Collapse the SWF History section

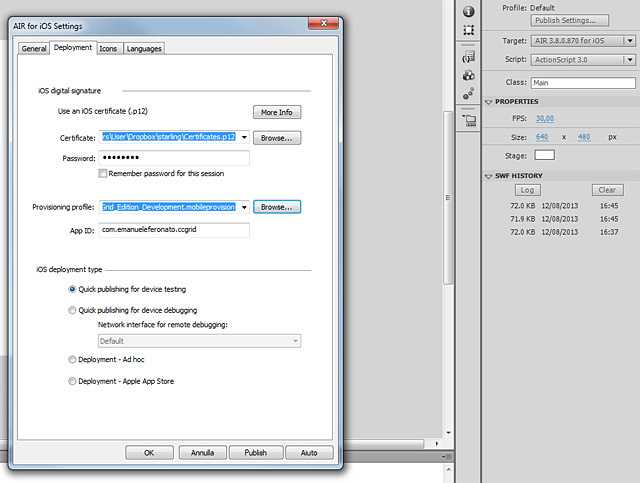488,176
